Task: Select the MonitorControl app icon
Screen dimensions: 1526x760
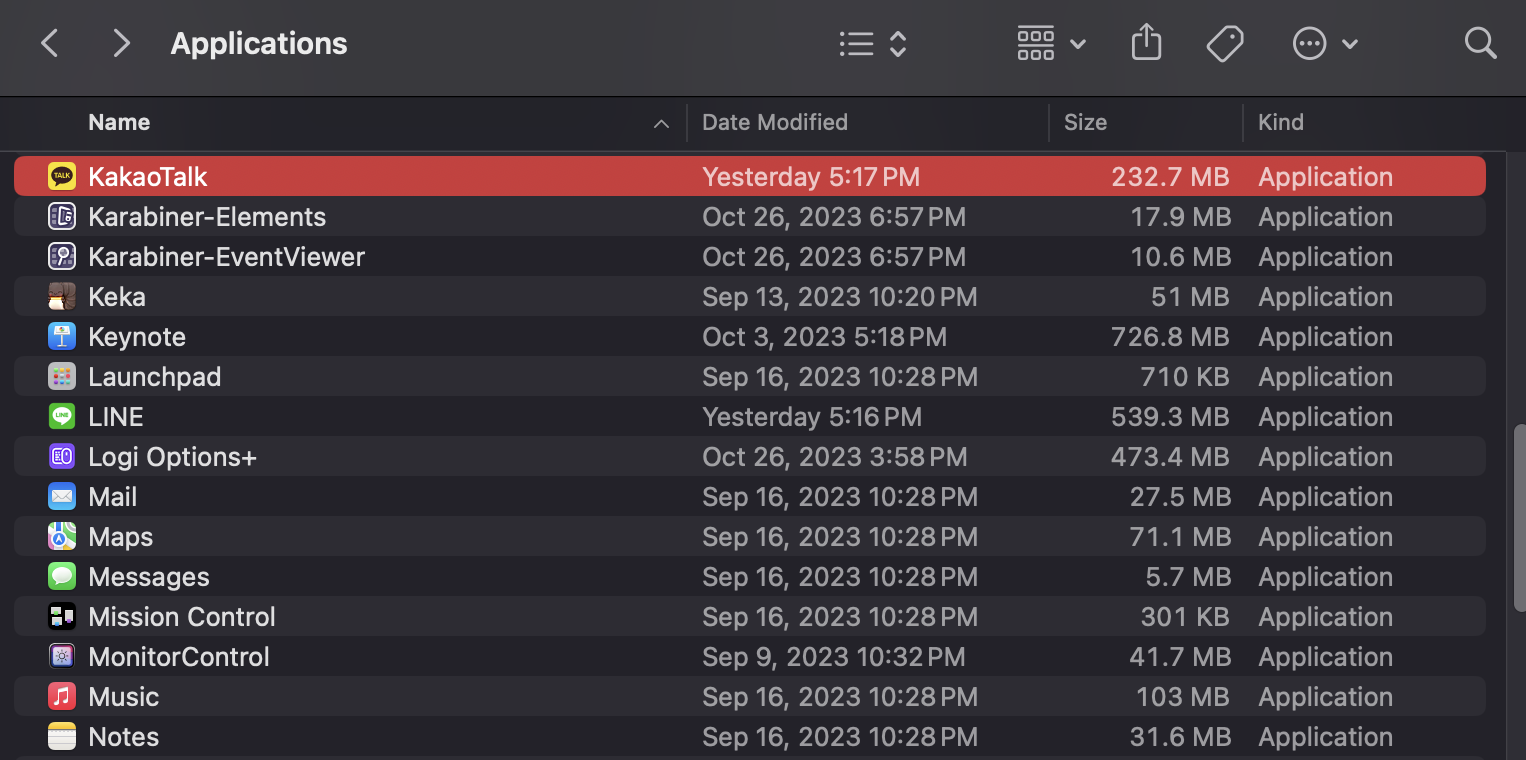Action: coord(62,657)
